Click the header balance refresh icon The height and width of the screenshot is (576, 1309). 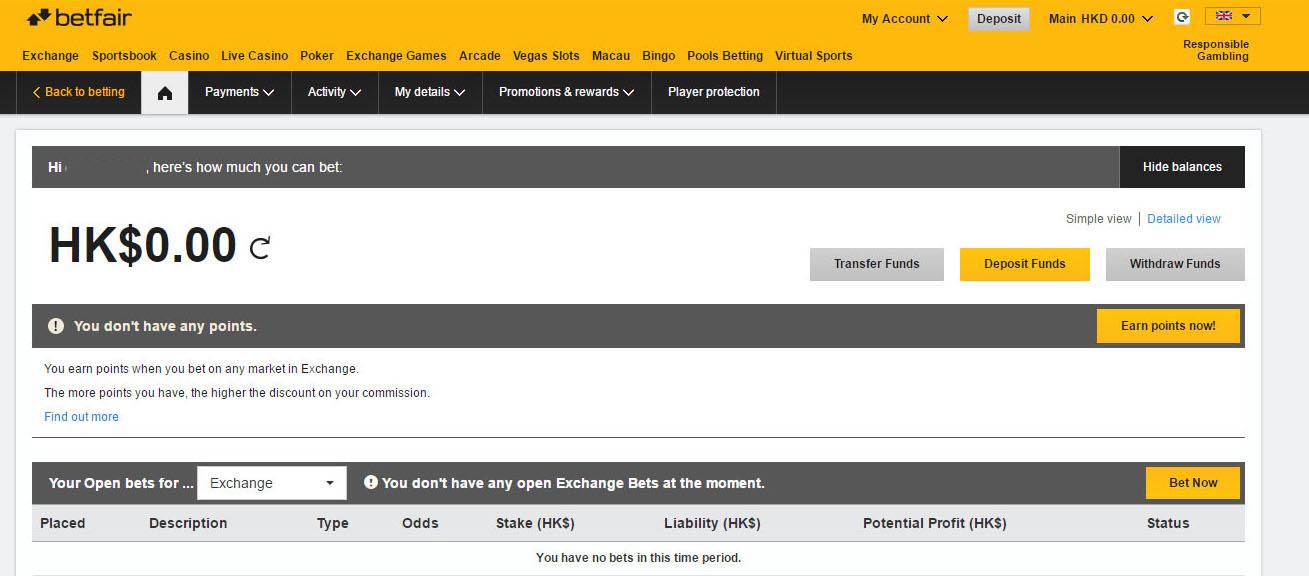click(1183, 17)
